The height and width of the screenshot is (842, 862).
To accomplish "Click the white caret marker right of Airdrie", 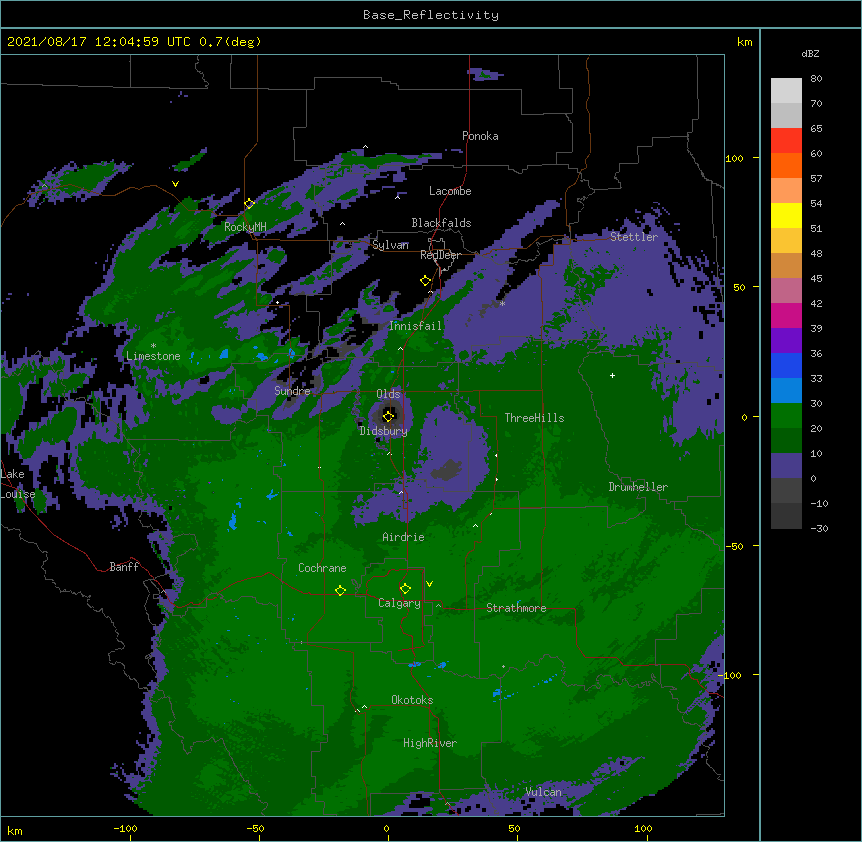I will (x=476, y=526).
